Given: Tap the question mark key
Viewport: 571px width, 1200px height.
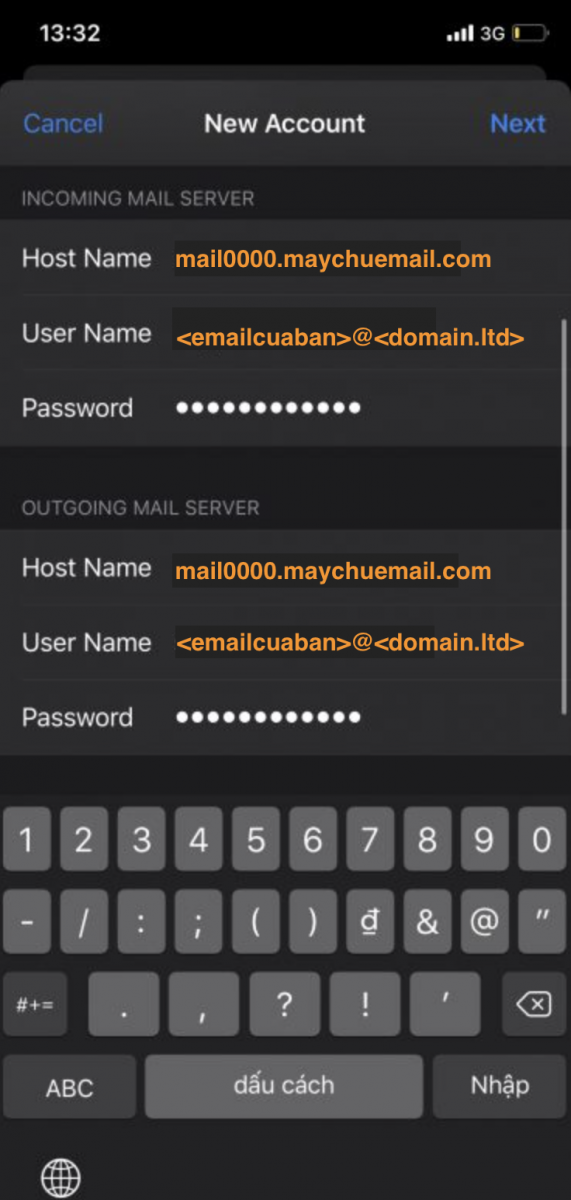Looking at the screenshot, I should tap(284, 1004).
